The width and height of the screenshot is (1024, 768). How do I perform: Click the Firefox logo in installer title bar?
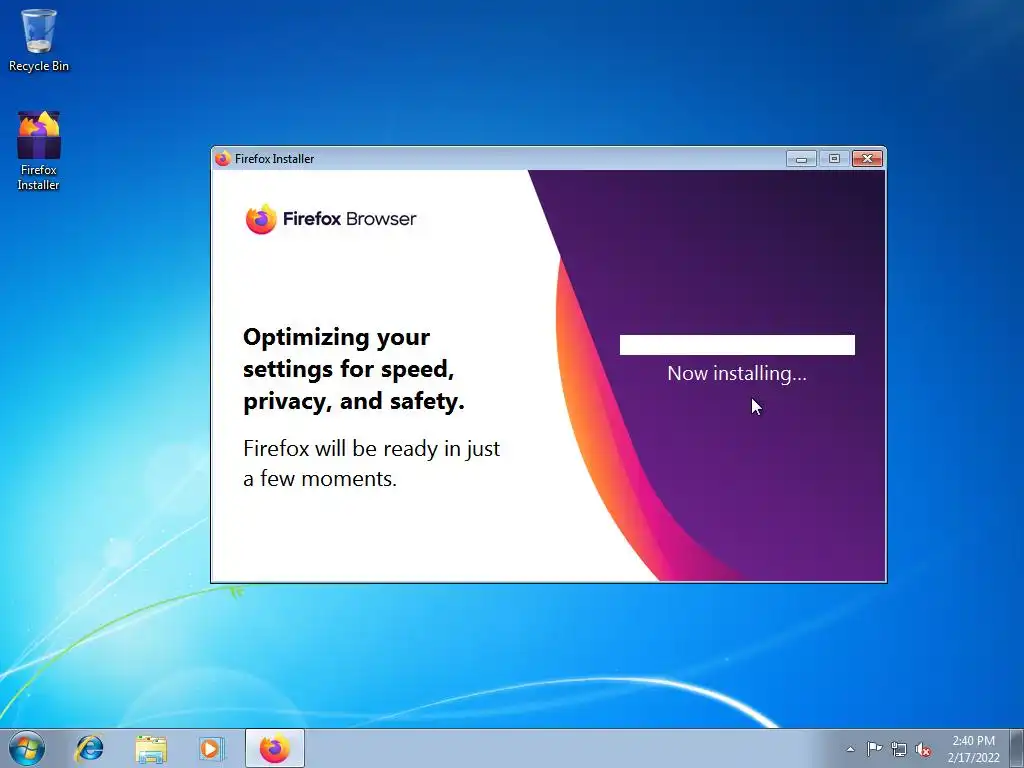(x=223, y=159)
